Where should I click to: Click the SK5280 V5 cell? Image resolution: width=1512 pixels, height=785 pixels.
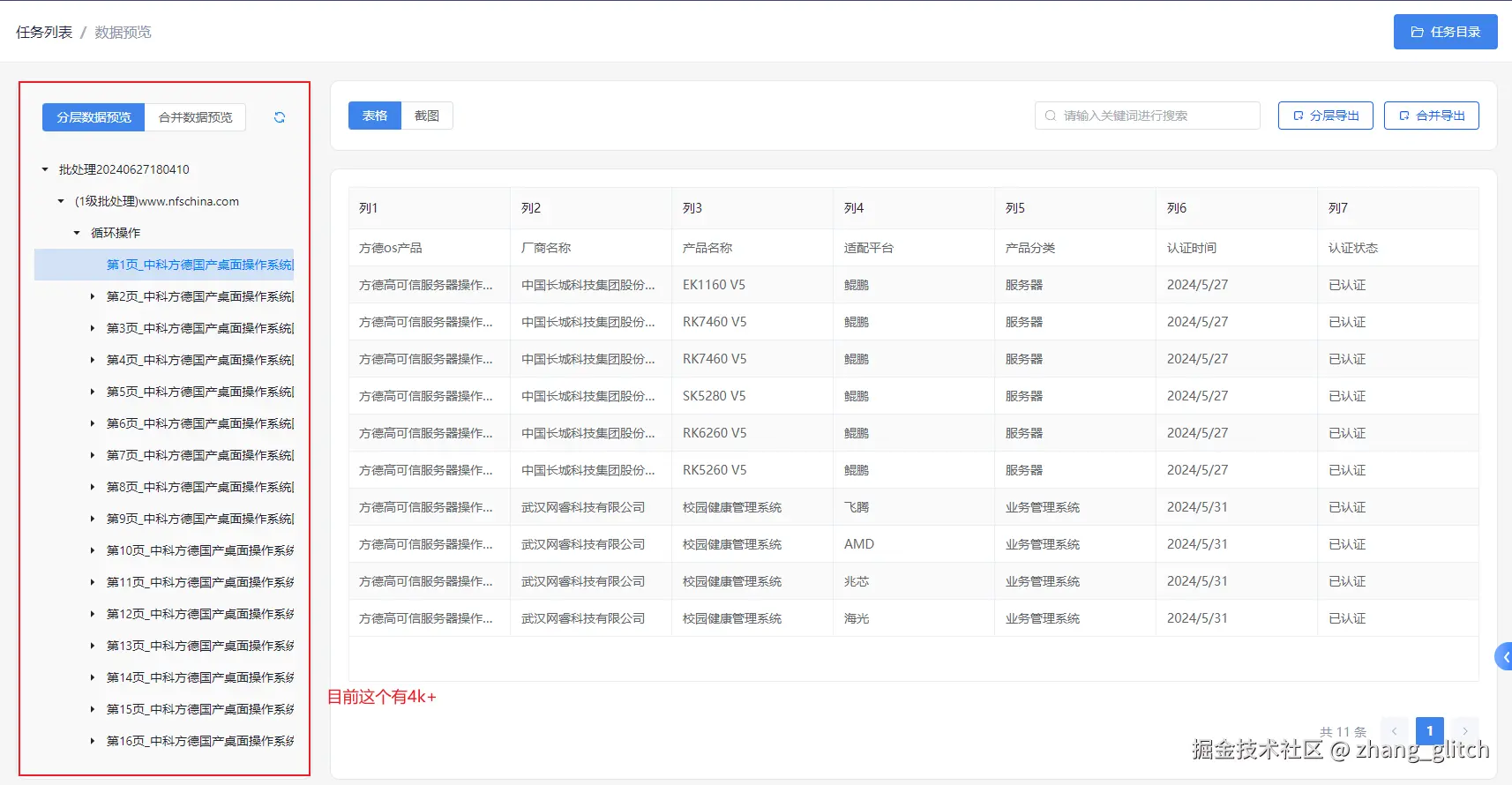(752, 396)
